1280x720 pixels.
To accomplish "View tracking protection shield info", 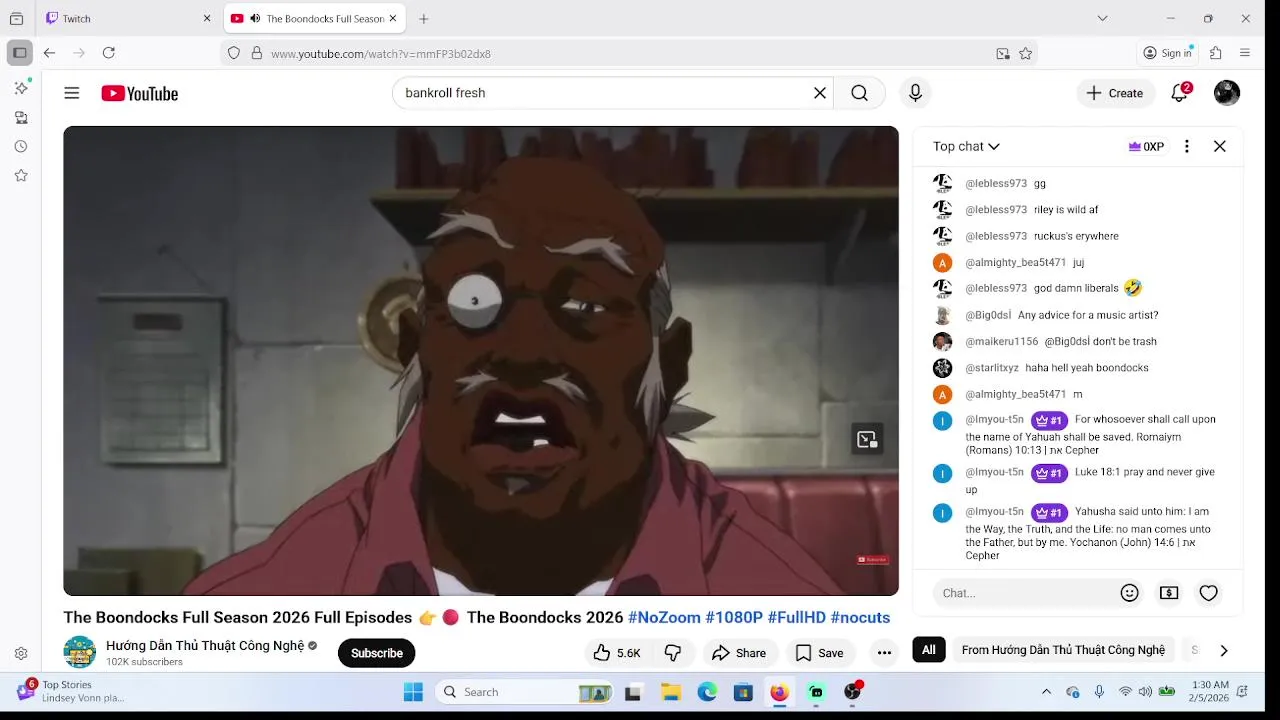I will [234, 53].
